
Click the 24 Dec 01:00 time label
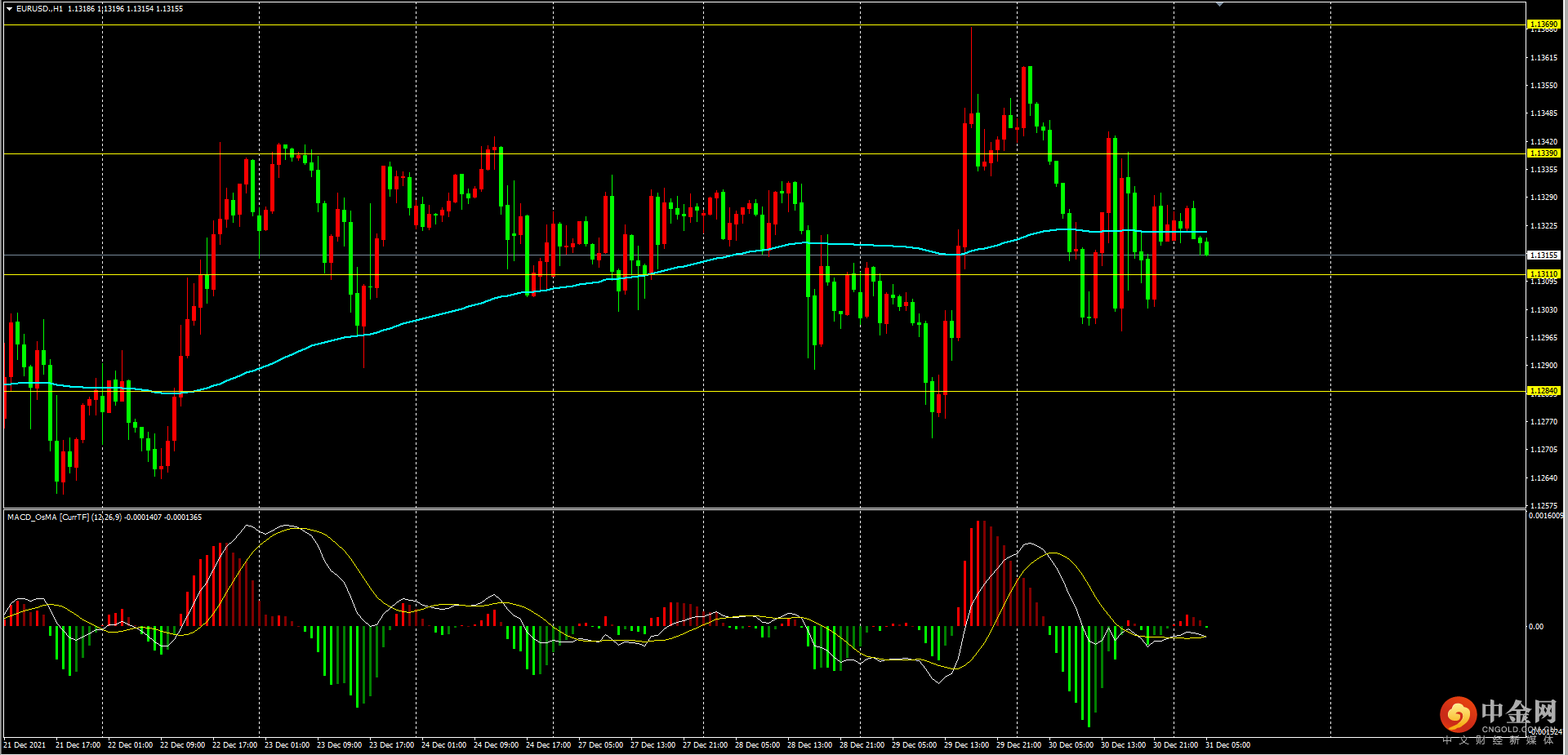click(444, 745)
